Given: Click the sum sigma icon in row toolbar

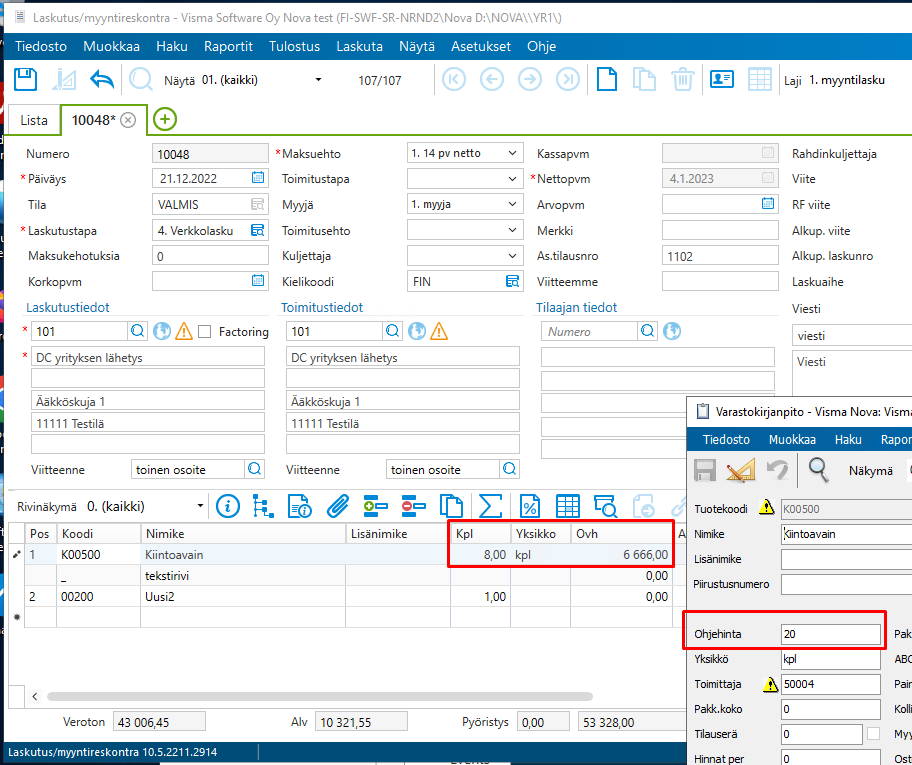Looking at the screenshot, I should (490, 506).
